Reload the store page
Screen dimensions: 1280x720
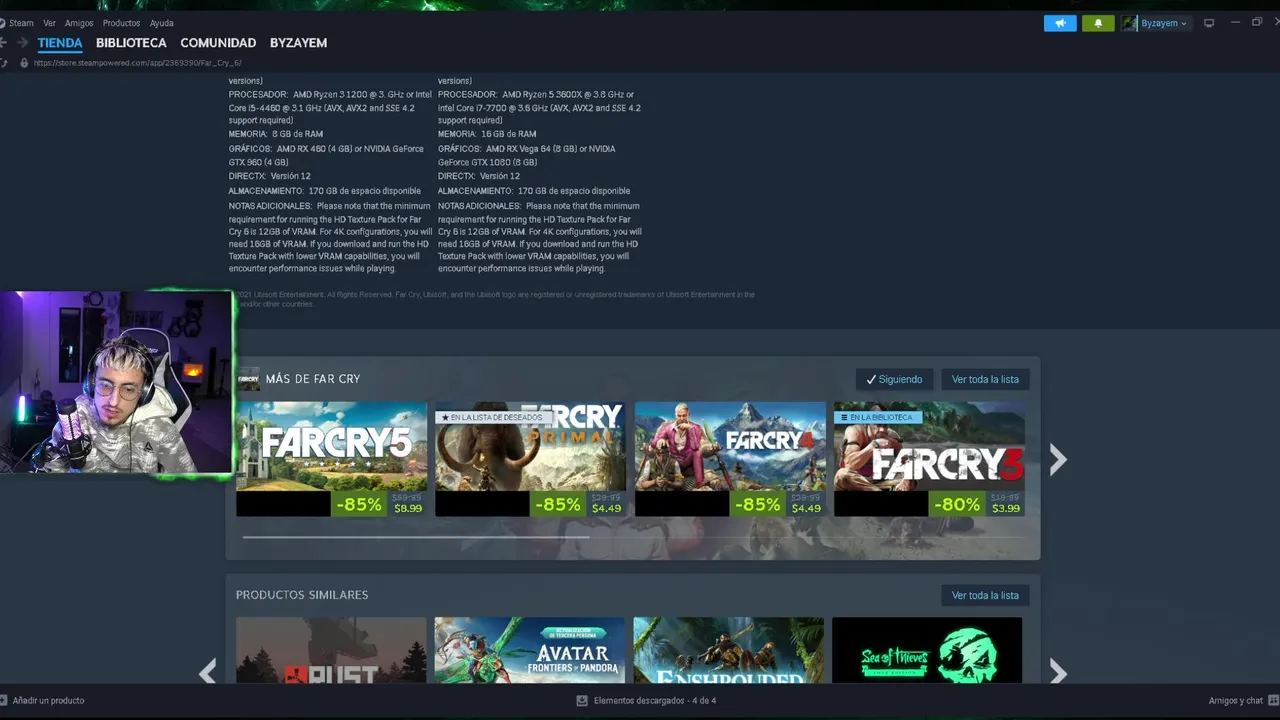click(x=3, y=63)
